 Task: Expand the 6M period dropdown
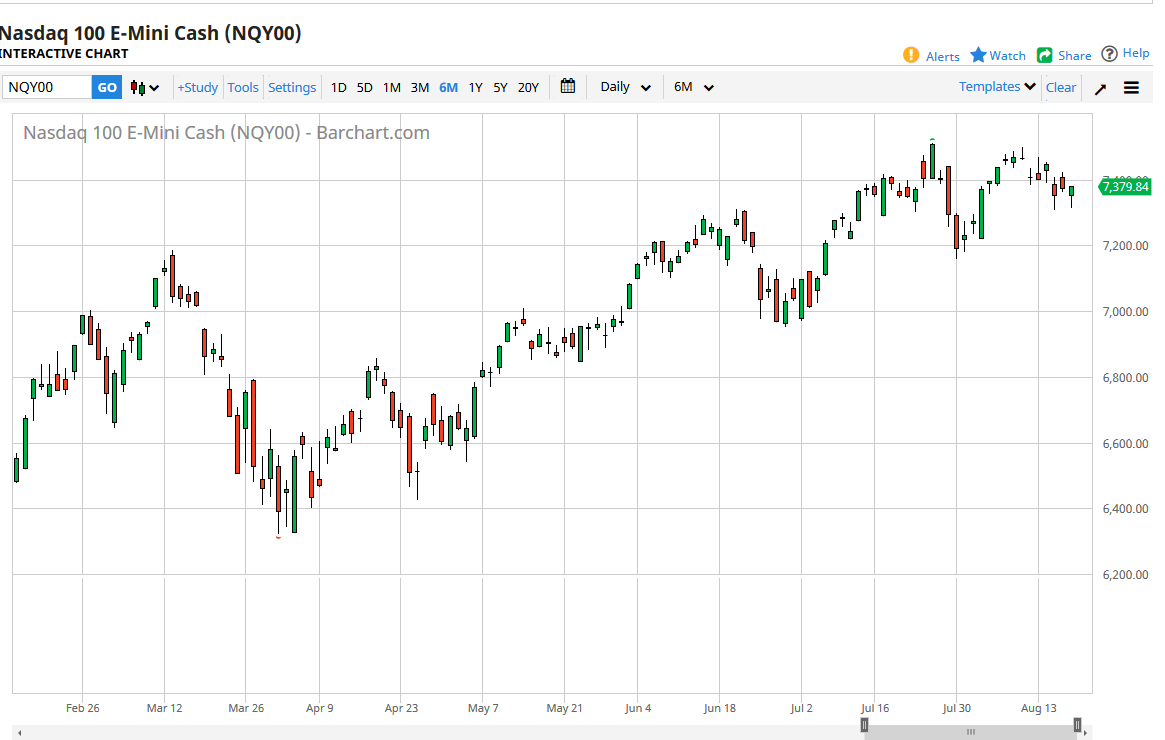[693, 87]
